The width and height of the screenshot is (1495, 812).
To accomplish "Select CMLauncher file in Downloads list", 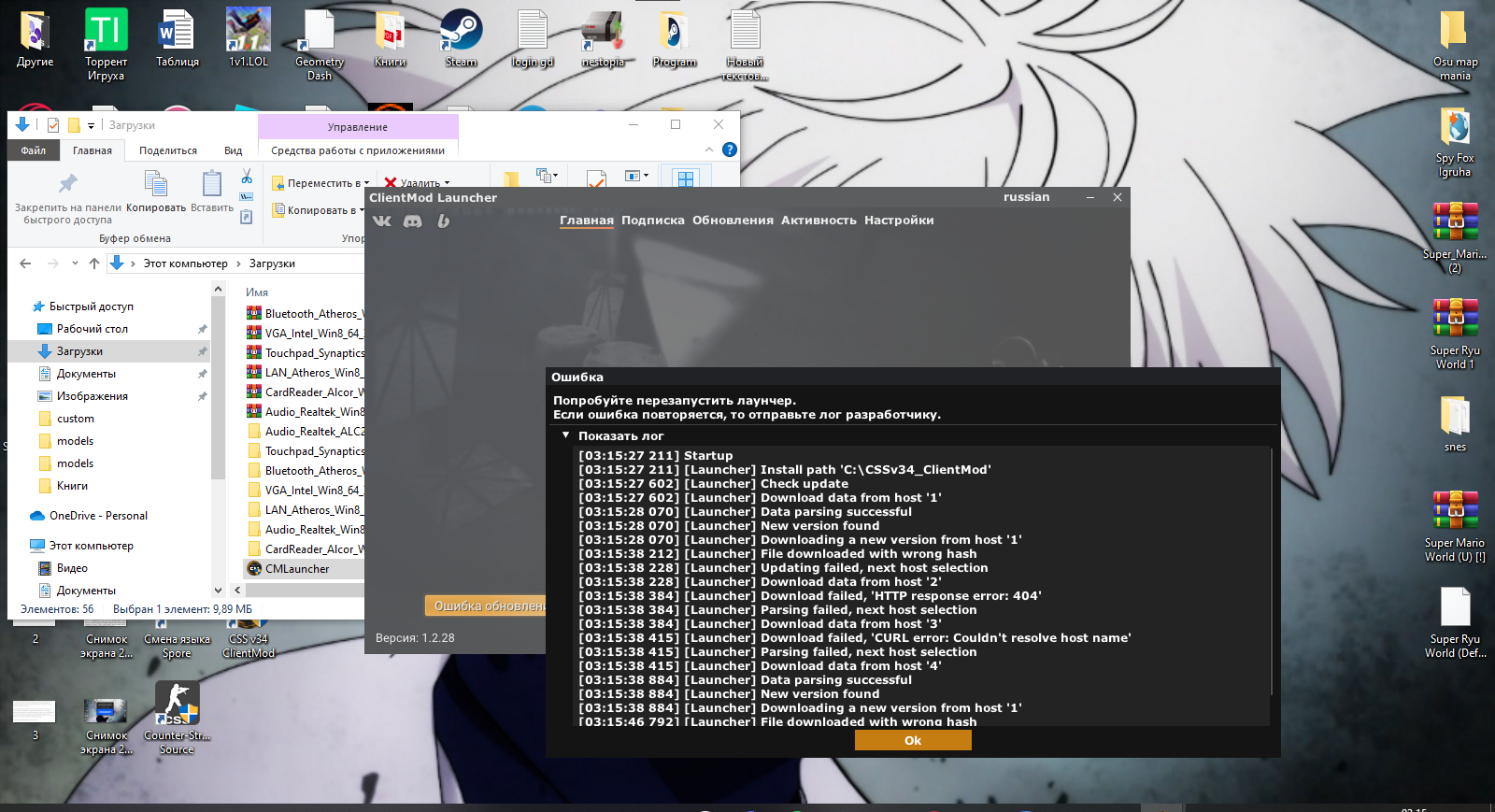I will point(297,569).
